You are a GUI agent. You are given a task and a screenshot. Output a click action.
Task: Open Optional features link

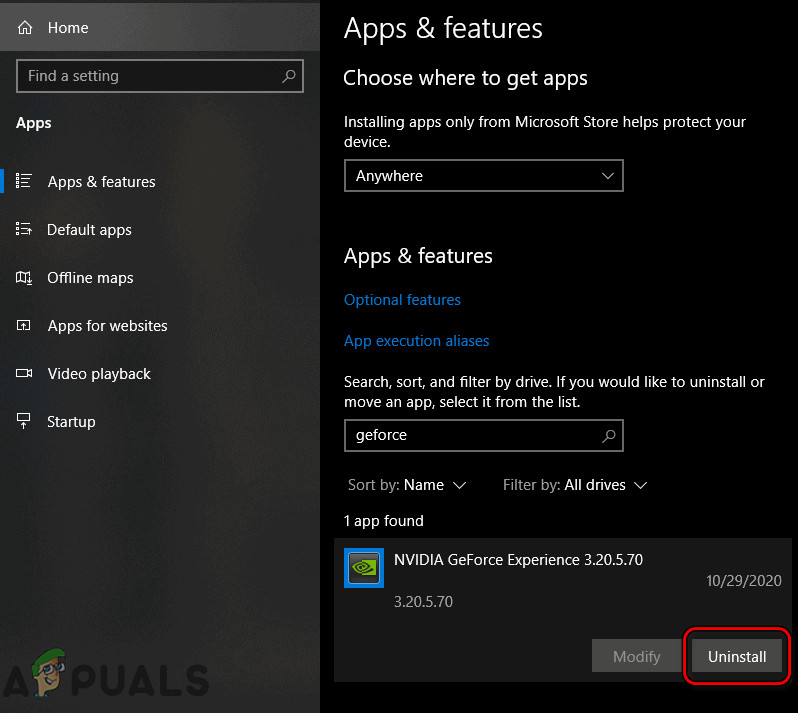click(x=402, y=300)
